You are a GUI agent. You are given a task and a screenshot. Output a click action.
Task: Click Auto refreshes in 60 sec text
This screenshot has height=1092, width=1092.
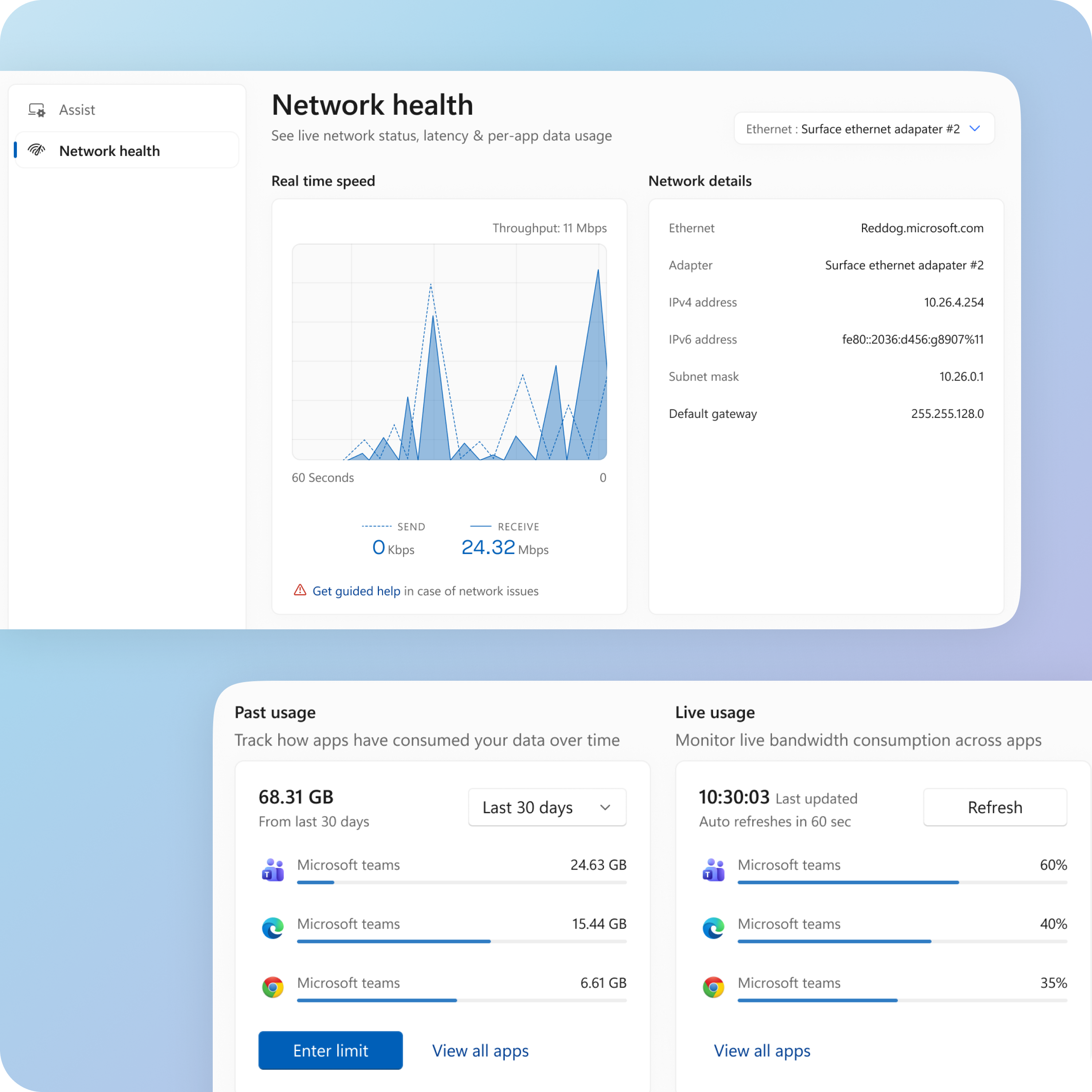pos(775,821)
